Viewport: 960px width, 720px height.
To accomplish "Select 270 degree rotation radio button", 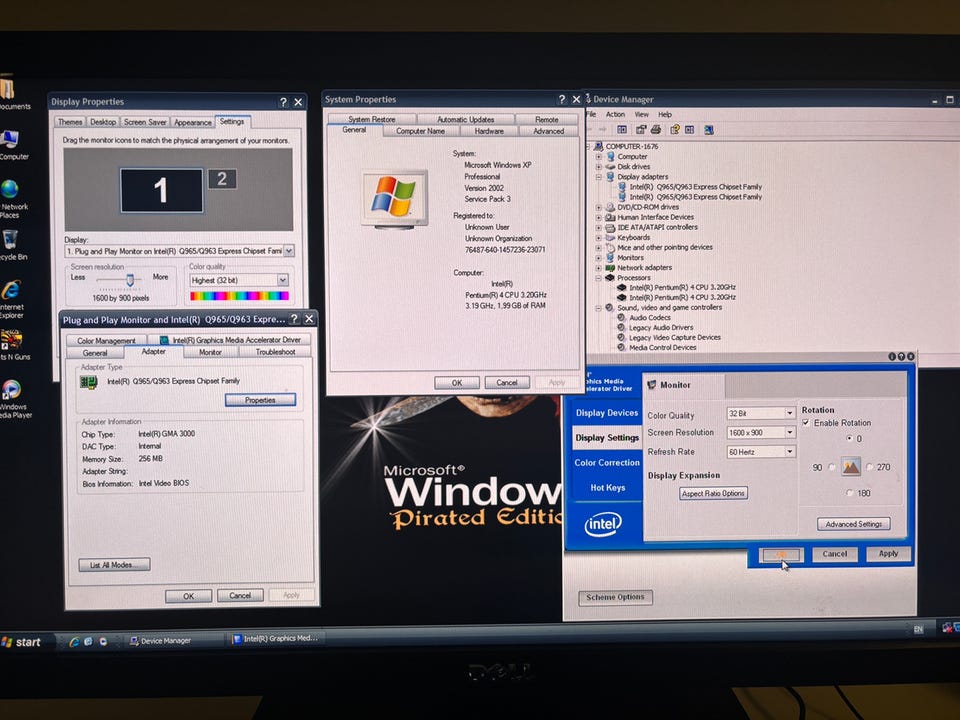I will tap(869, 467).
